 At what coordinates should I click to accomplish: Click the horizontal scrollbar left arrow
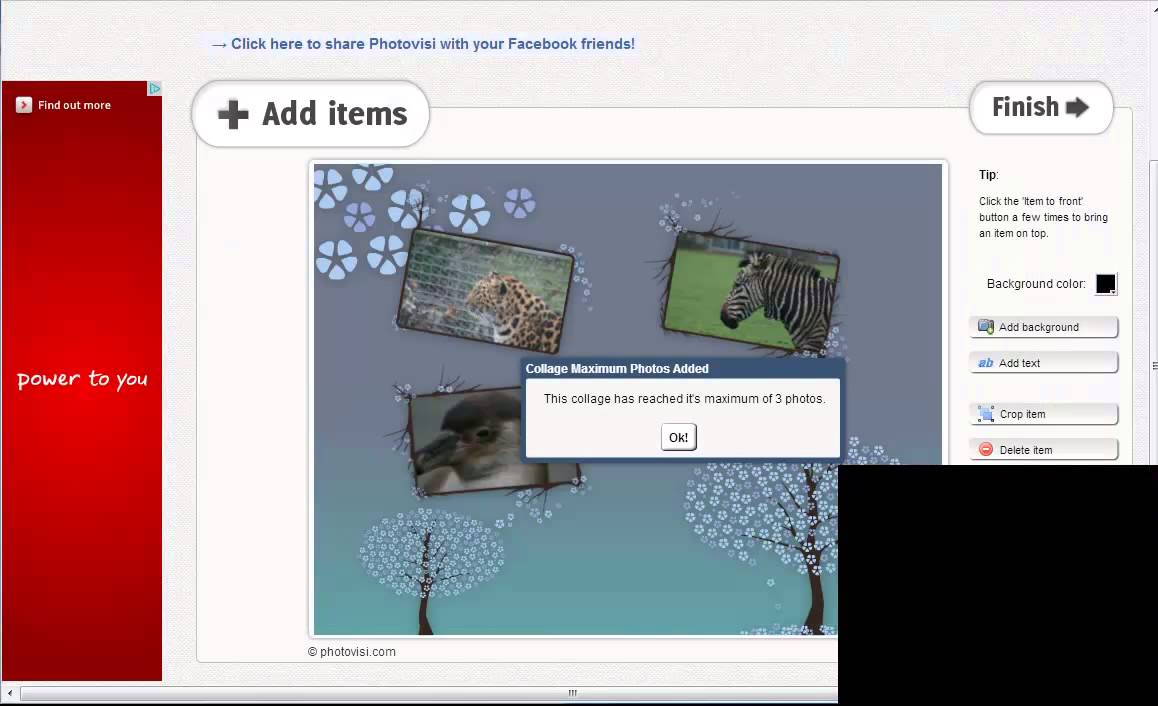[x=10, y=693]
